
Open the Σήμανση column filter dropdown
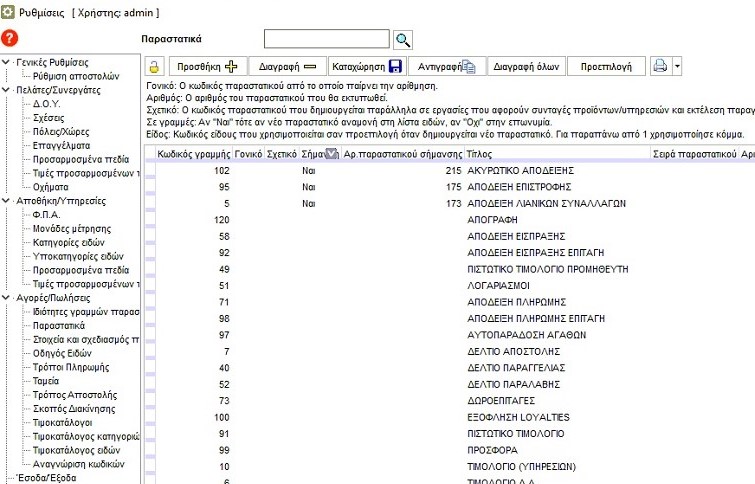[332, 154]
